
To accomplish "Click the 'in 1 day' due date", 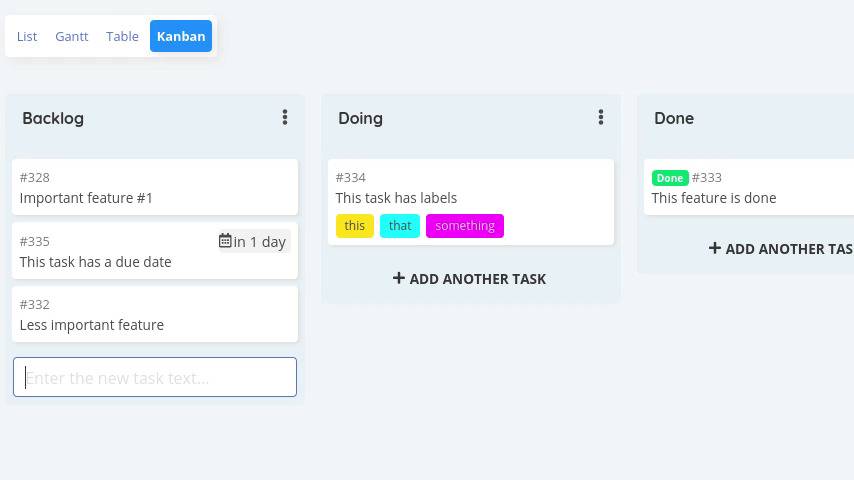I will click(x=254, y=241).
